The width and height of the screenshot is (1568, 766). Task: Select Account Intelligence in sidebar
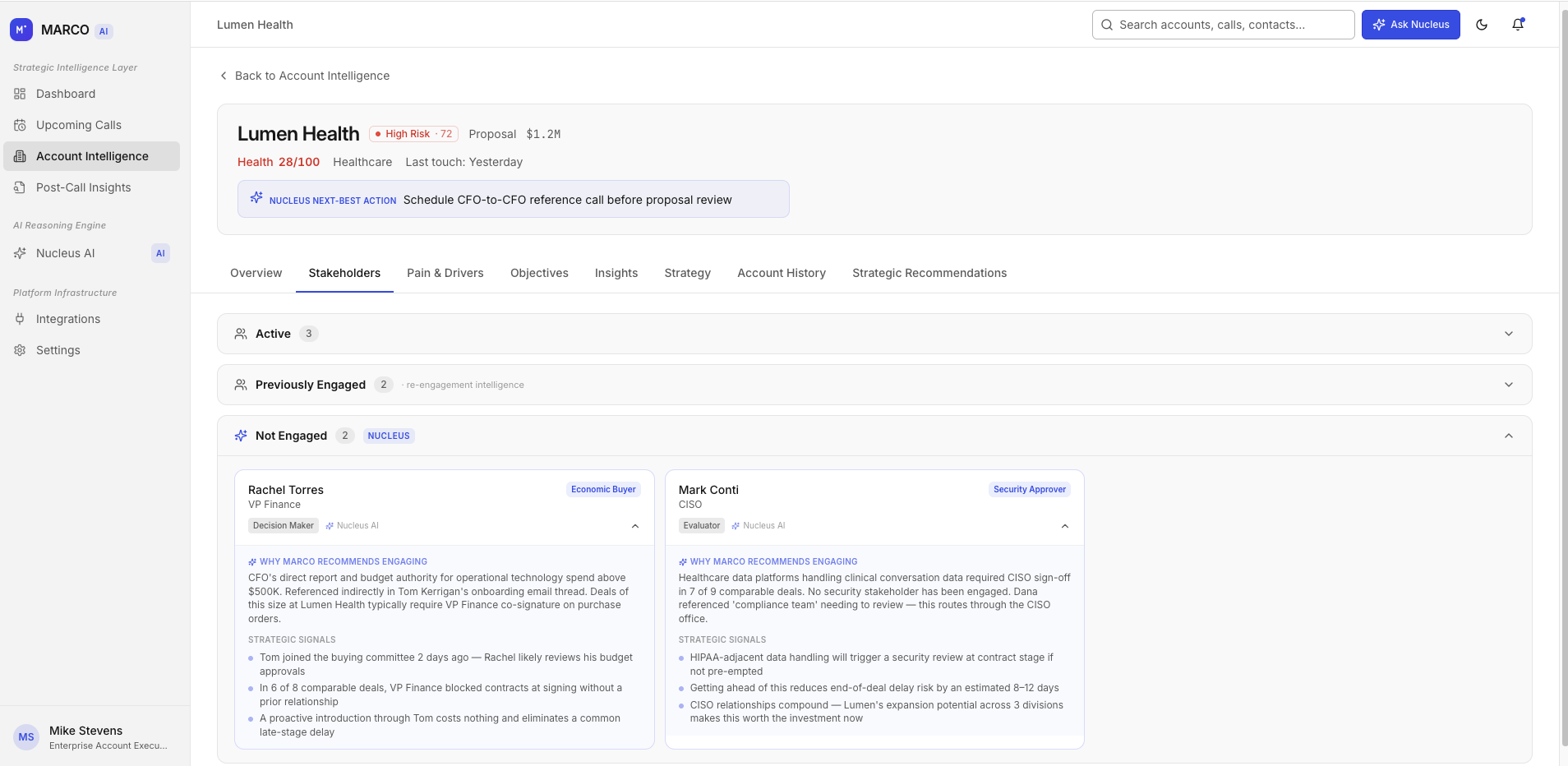pos(91,156)
